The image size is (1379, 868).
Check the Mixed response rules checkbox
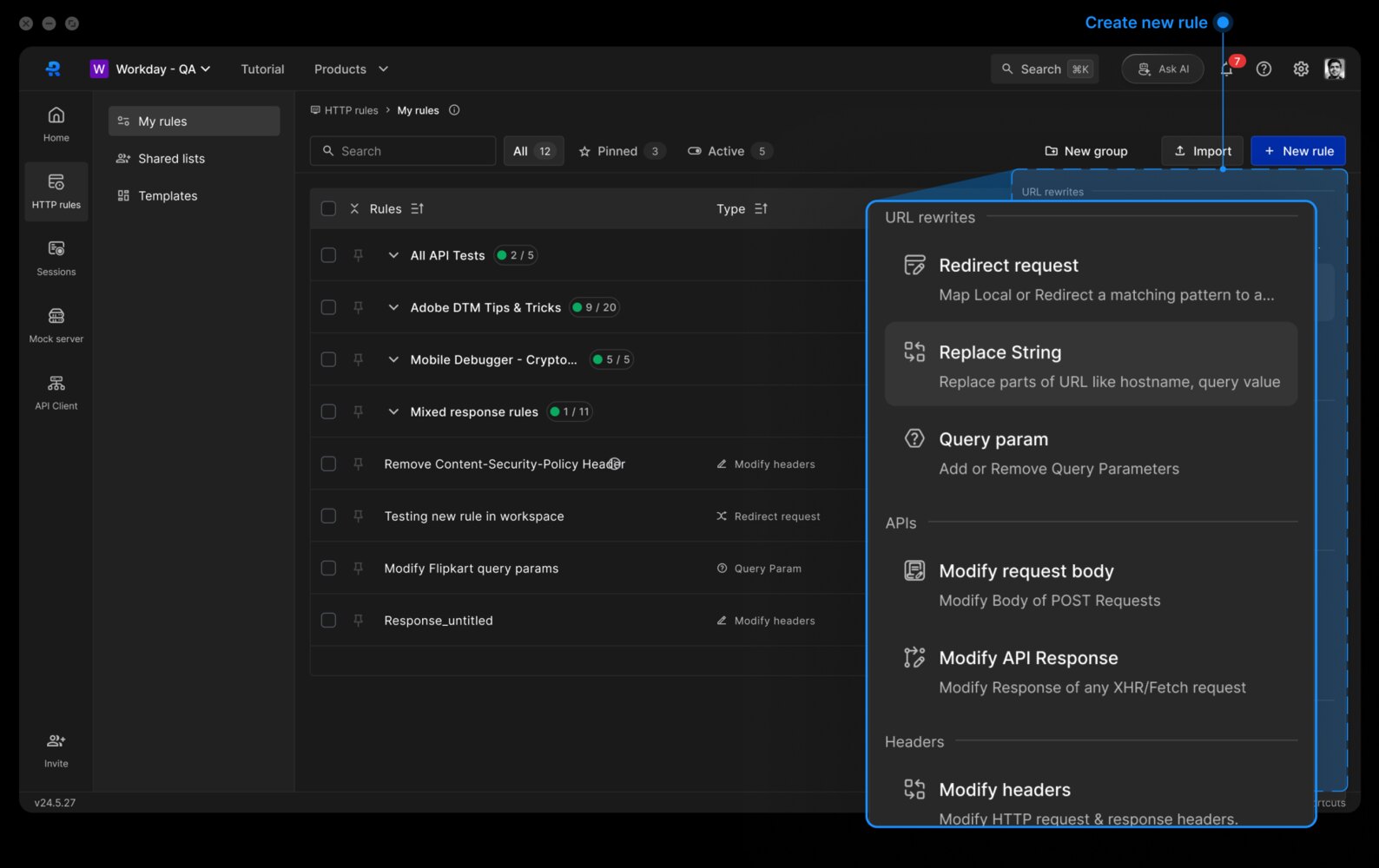328,411
